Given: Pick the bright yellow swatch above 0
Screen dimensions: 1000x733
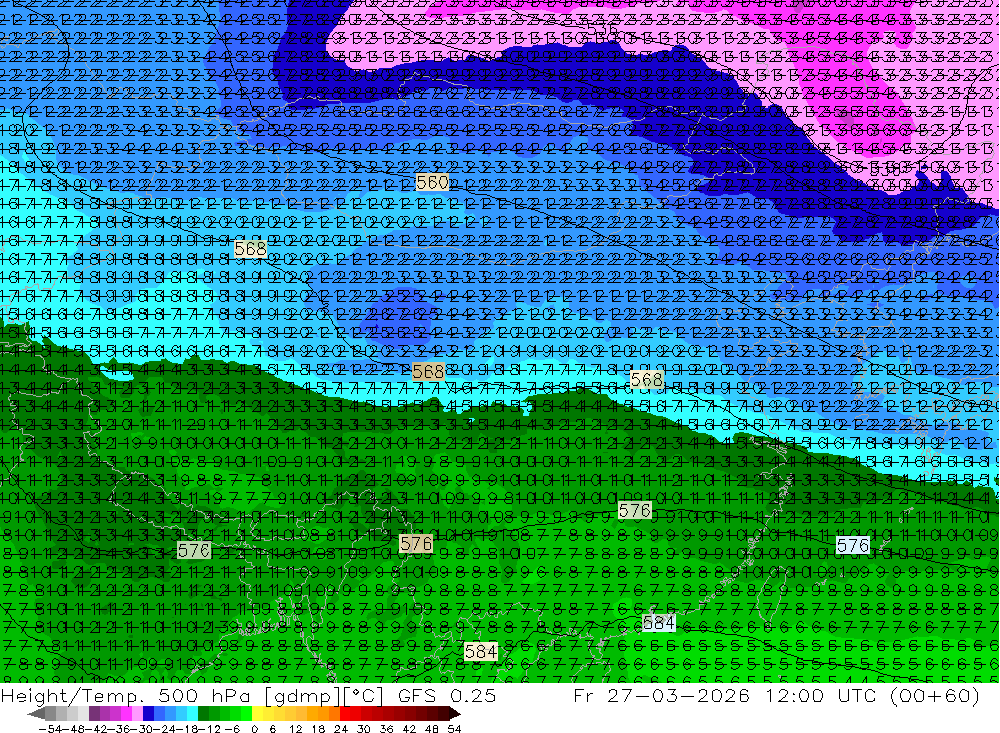Looking at the screenshot, I should [x=258, y=714].
